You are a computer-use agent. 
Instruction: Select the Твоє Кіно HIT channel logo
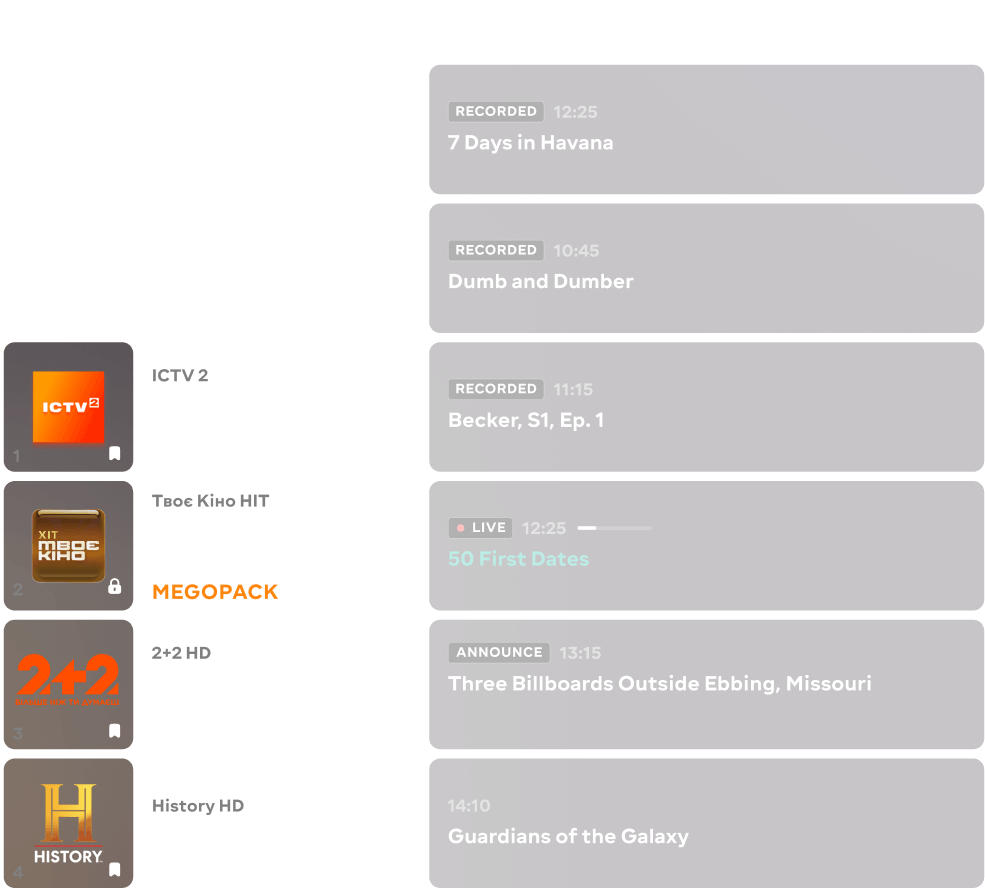coord(68,545)
